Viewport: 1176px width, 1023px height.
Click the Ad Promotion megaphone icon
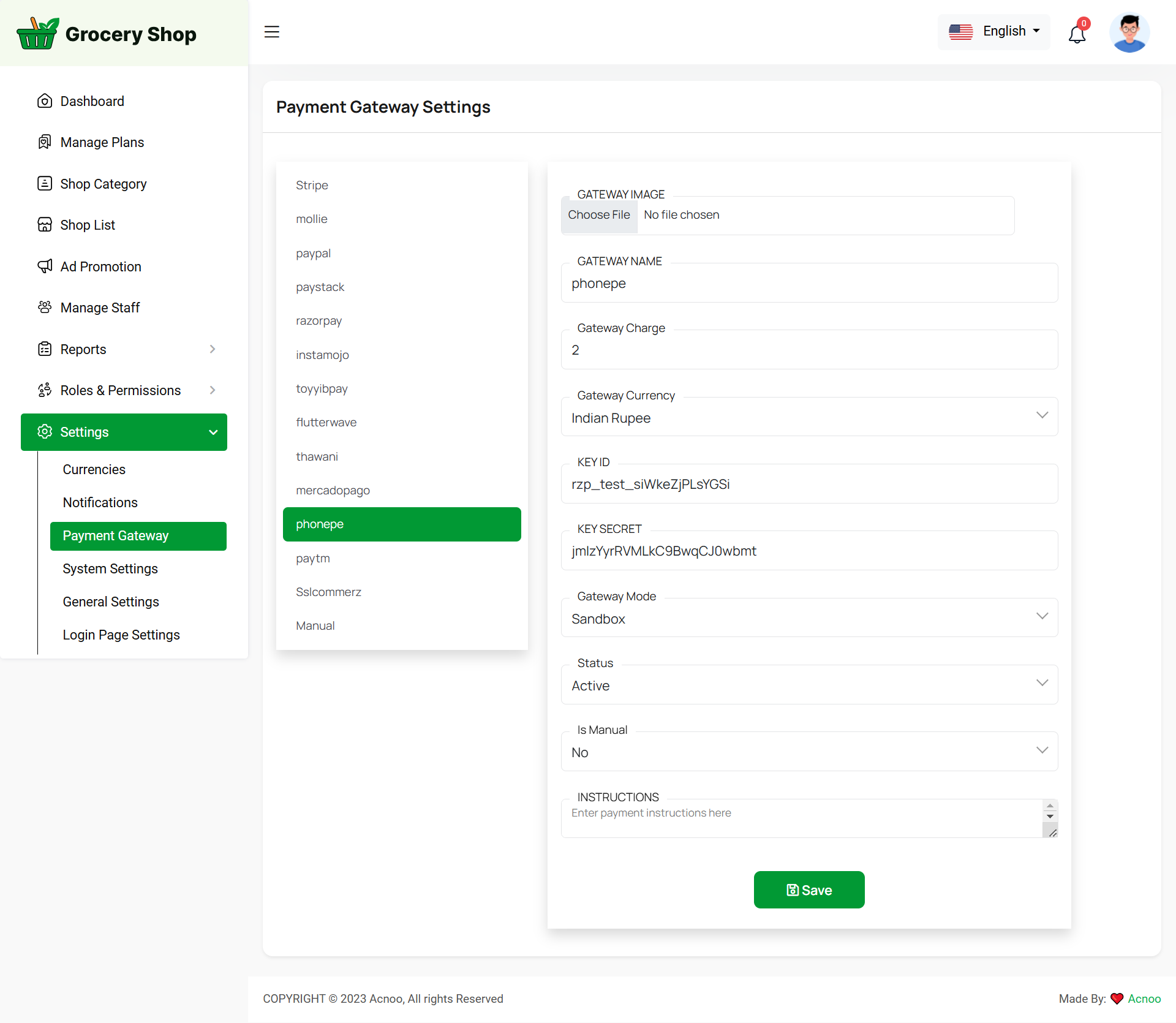pos(45,266)
